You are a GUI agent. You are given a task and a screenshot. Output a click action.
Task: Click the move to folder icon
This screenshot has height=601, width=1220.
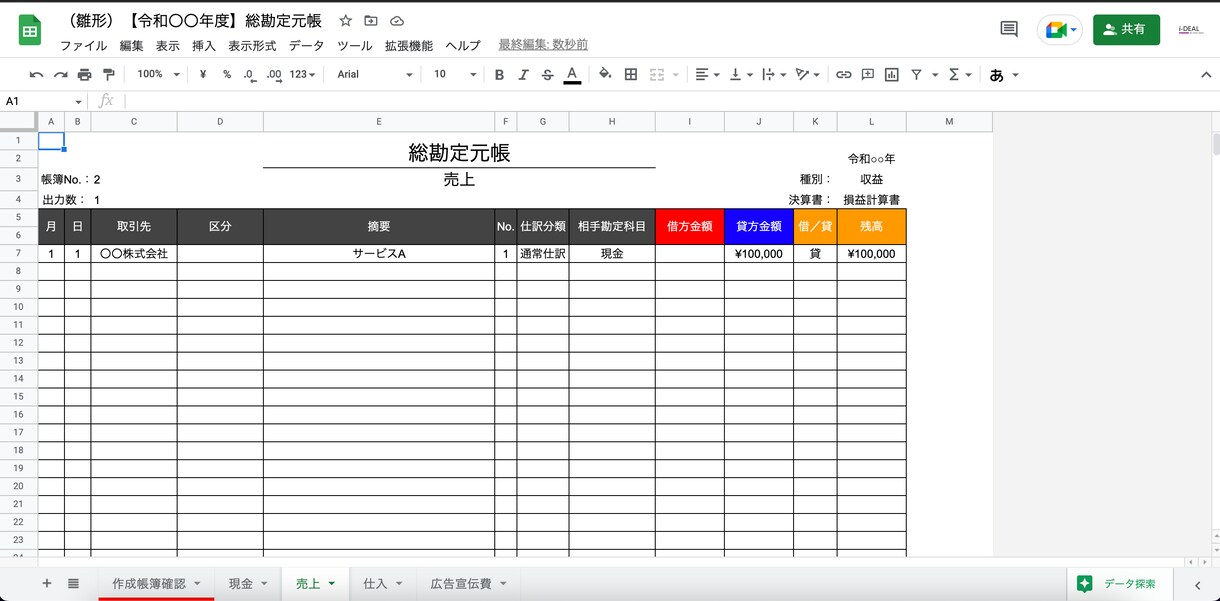tap(371, 21)
